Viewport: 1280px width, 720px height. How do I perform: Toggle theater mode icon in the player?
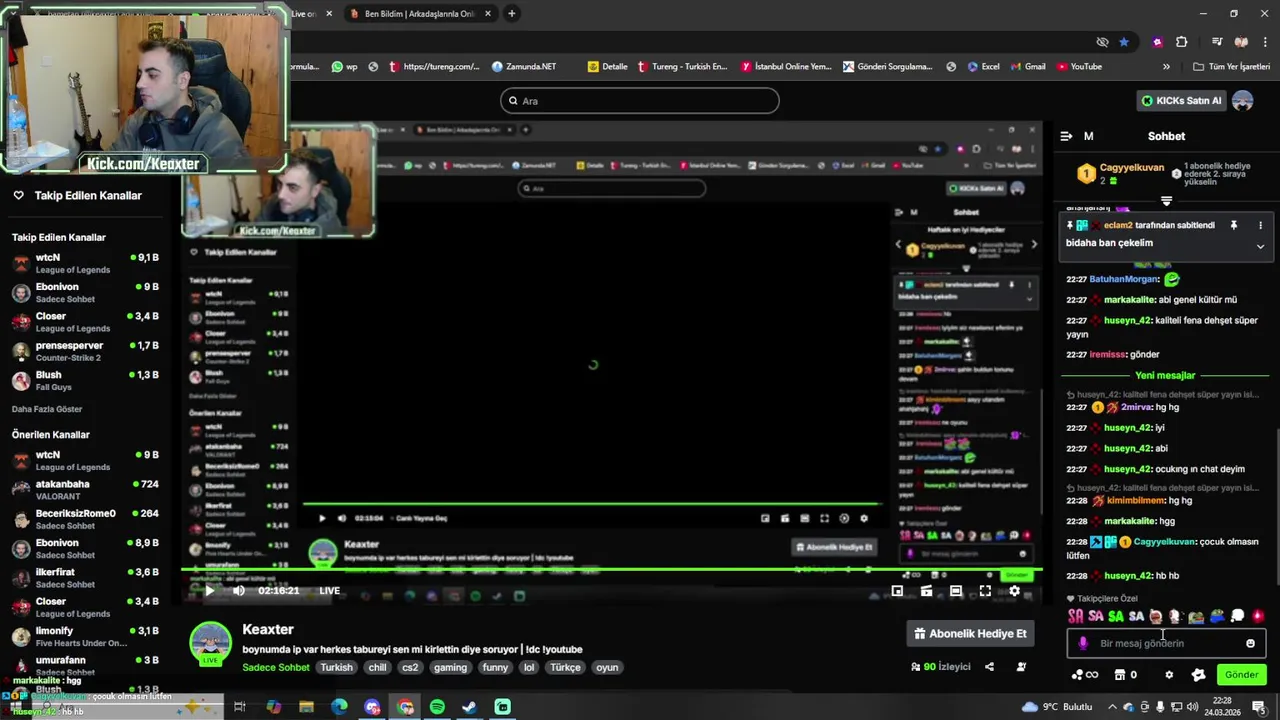tap(956, 591)
